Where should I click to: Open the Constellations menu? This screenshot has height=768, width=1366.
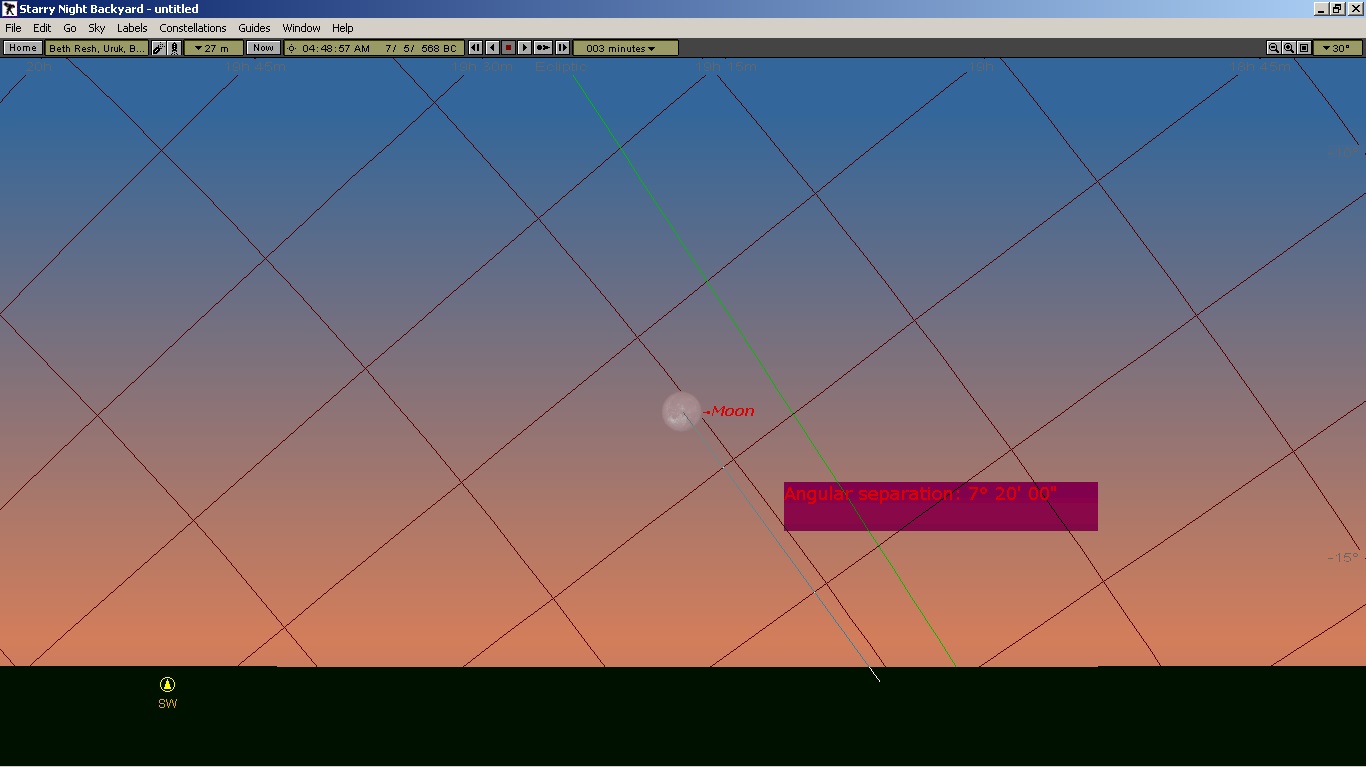[x=193, y=28]
